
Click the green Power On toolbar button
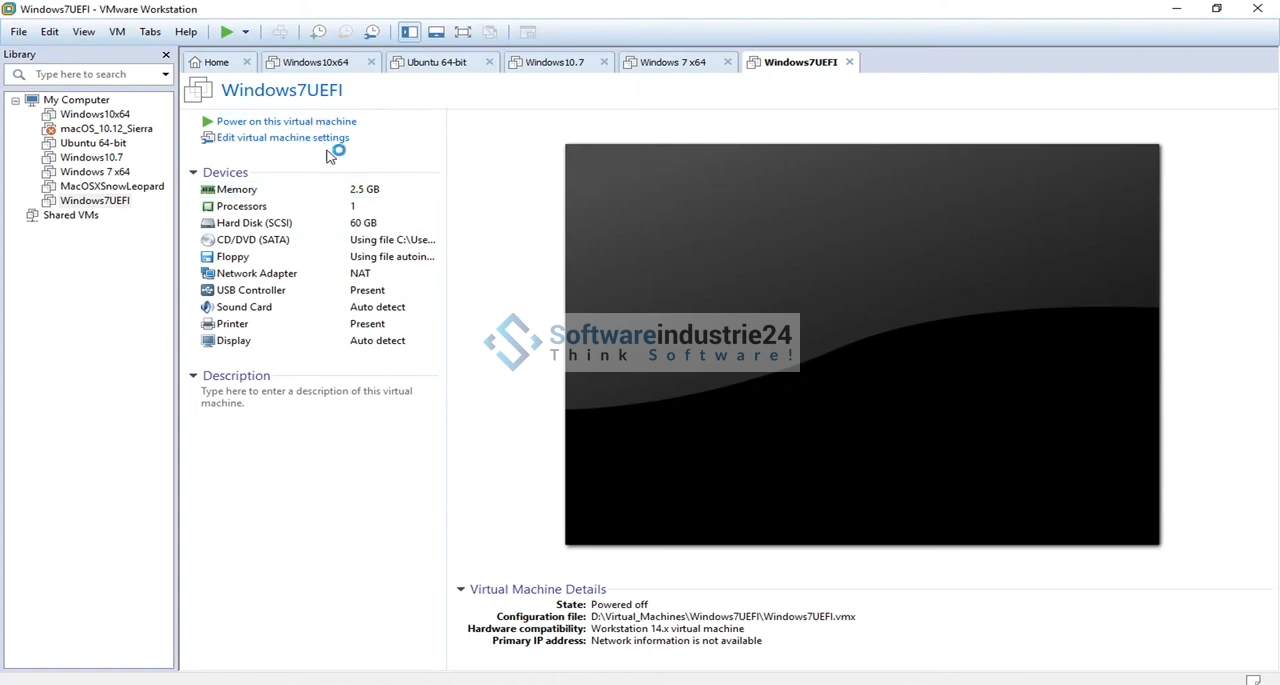[227, 32]
